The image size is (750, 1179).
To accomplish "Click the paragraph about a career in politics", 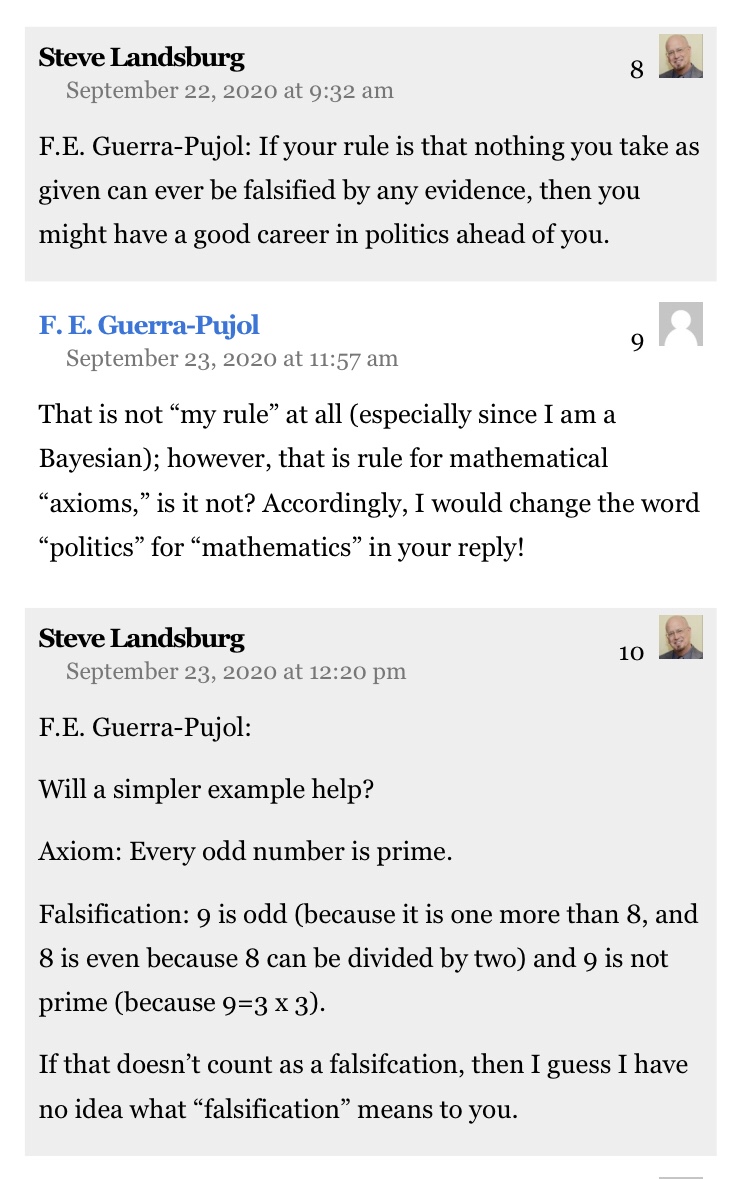I will point(369,190).
